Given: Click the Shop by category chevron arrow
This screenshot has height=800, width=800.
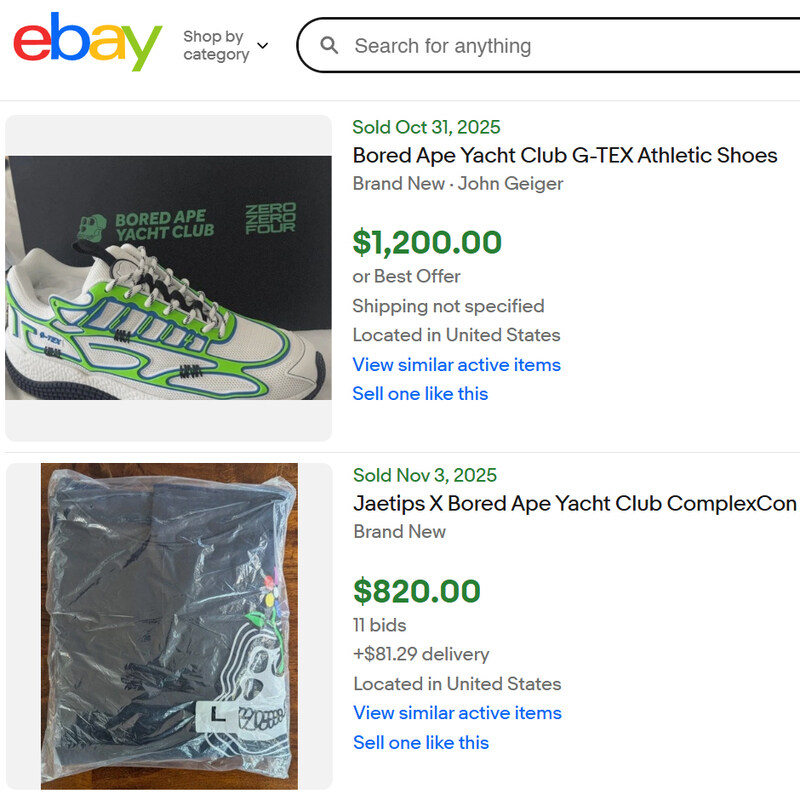Looking at the screenshot, I should (263, 46).
